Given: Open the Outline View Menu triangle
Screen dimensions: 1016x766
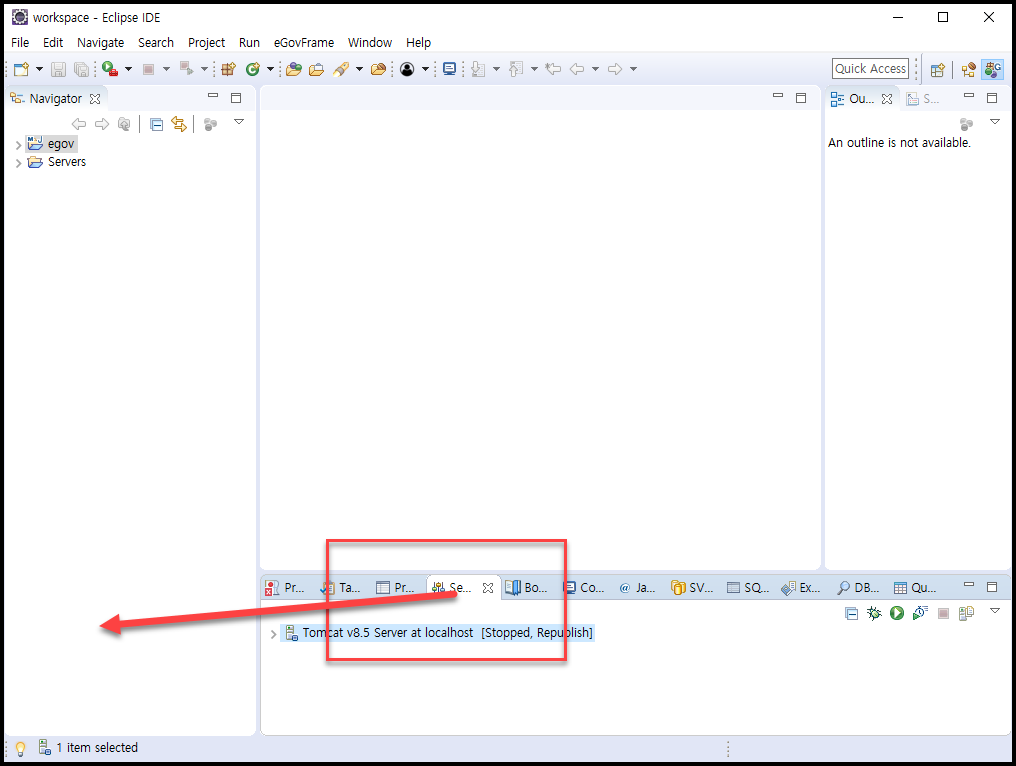Looking at the screenshot, I should tap(995, 122).
